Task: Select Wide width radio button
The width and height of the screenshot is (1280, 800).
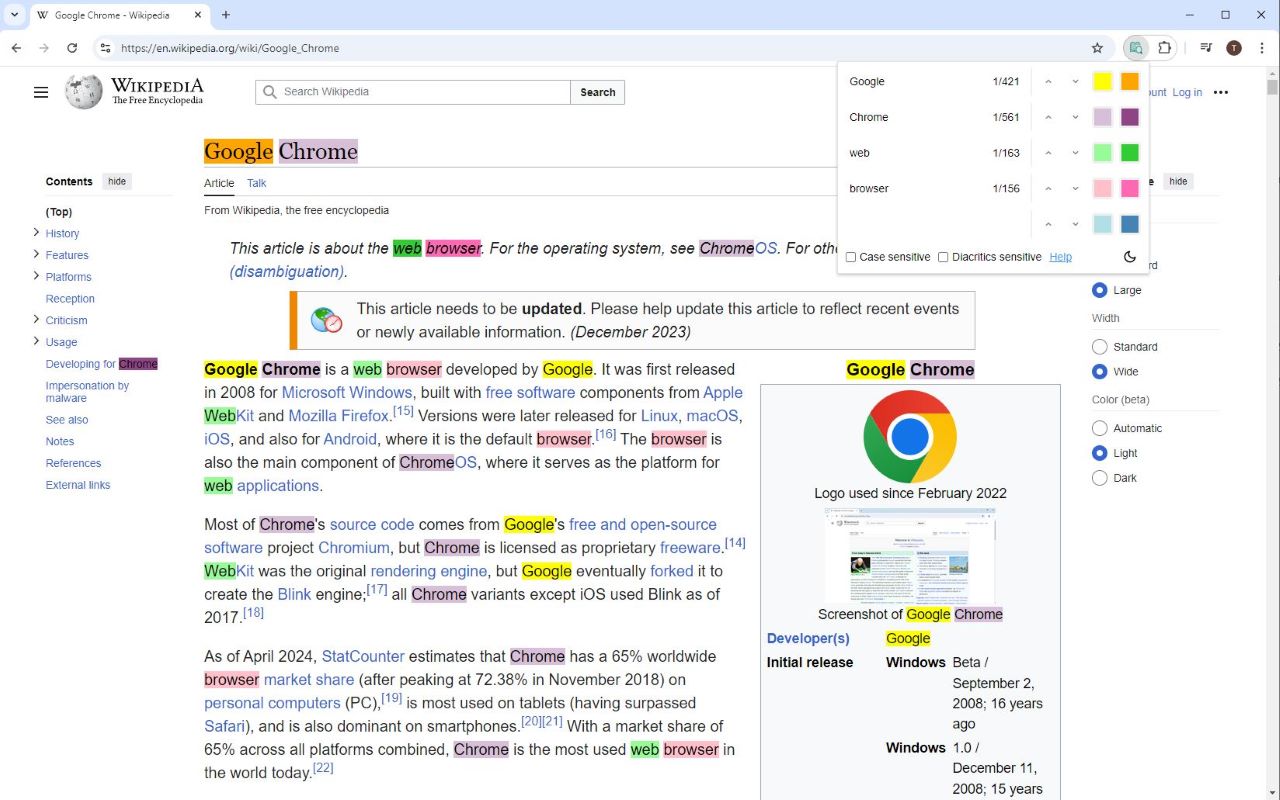Action: [x=1100, y=372]
